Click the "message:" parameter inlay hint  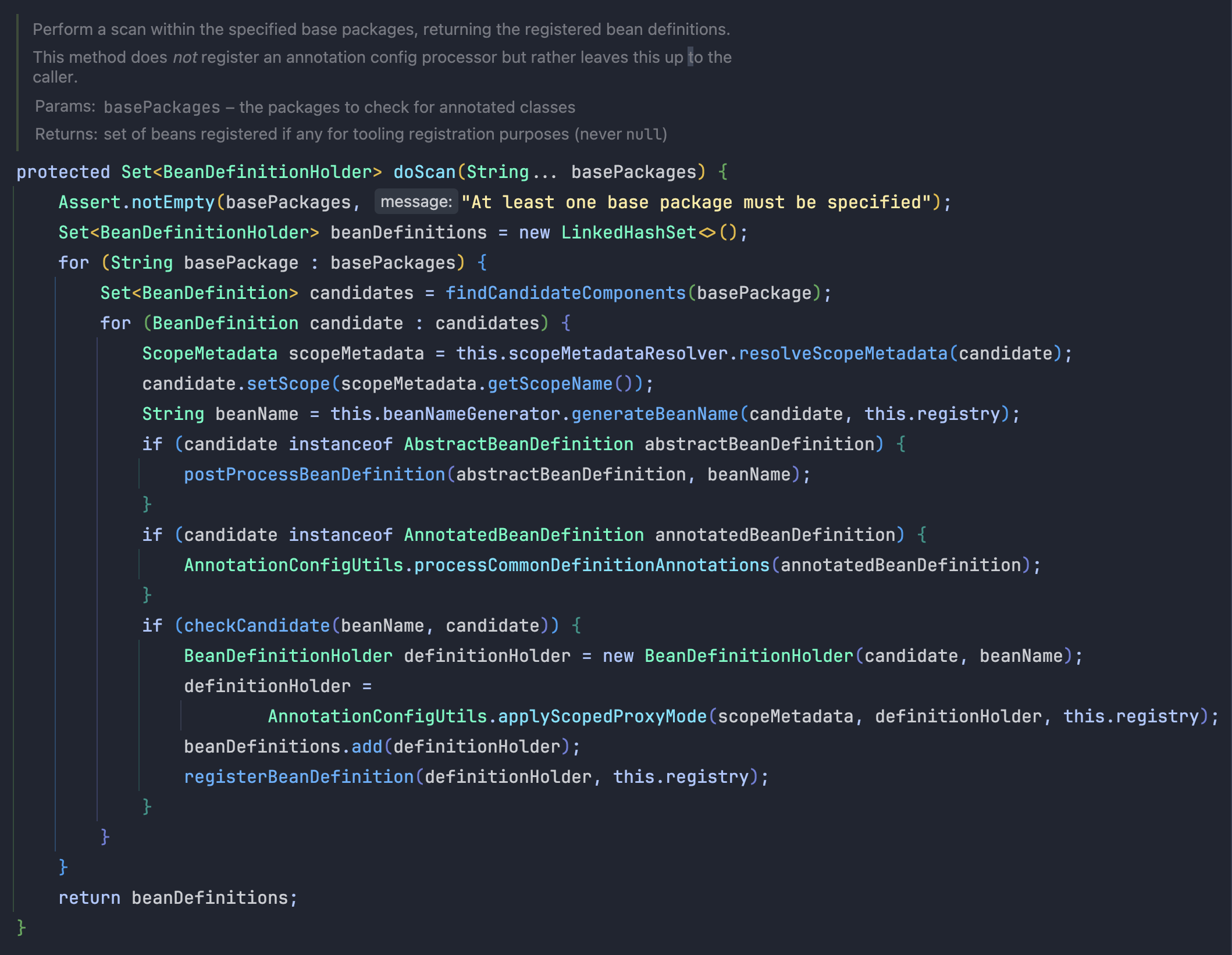(x=416, y=202)
